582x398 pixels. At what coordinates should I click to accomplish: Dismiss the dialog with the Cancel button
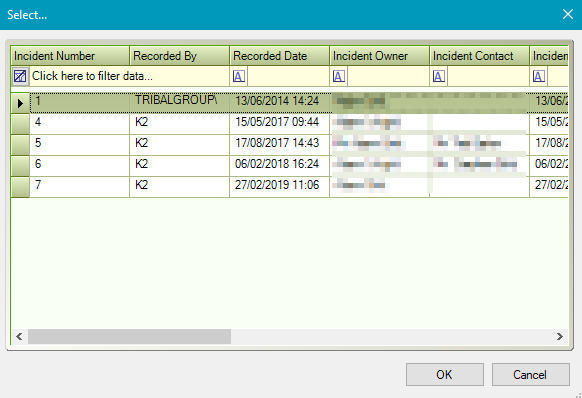pos(531,375)
